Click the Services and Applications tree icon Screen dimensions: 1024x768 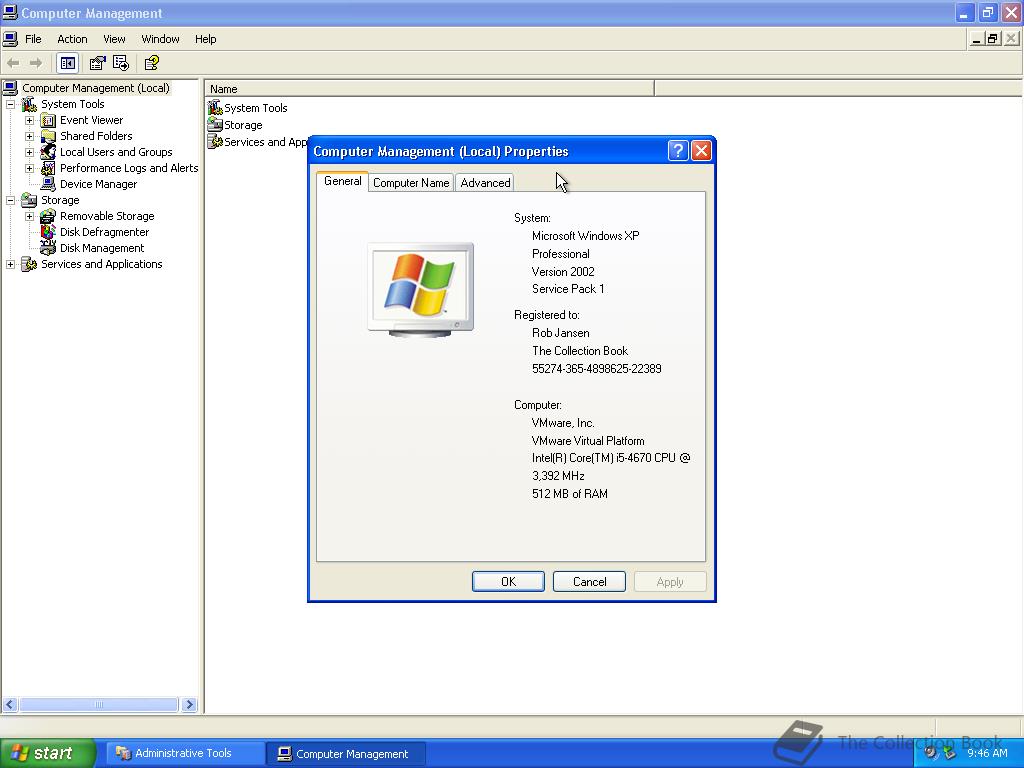29,264
